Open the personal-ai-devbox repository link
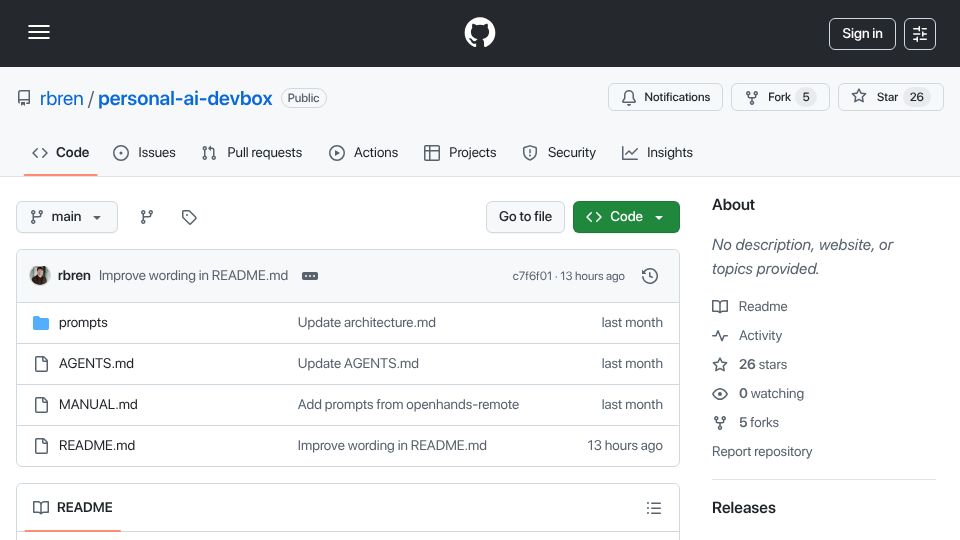The image size is (960, 540). (x=185, y=98)
